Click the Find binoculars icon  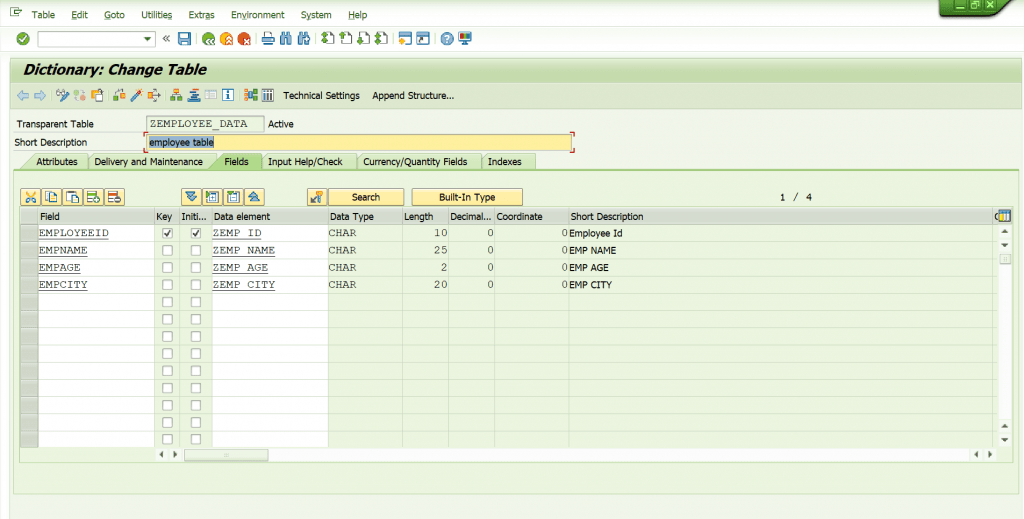click(285, 39)
